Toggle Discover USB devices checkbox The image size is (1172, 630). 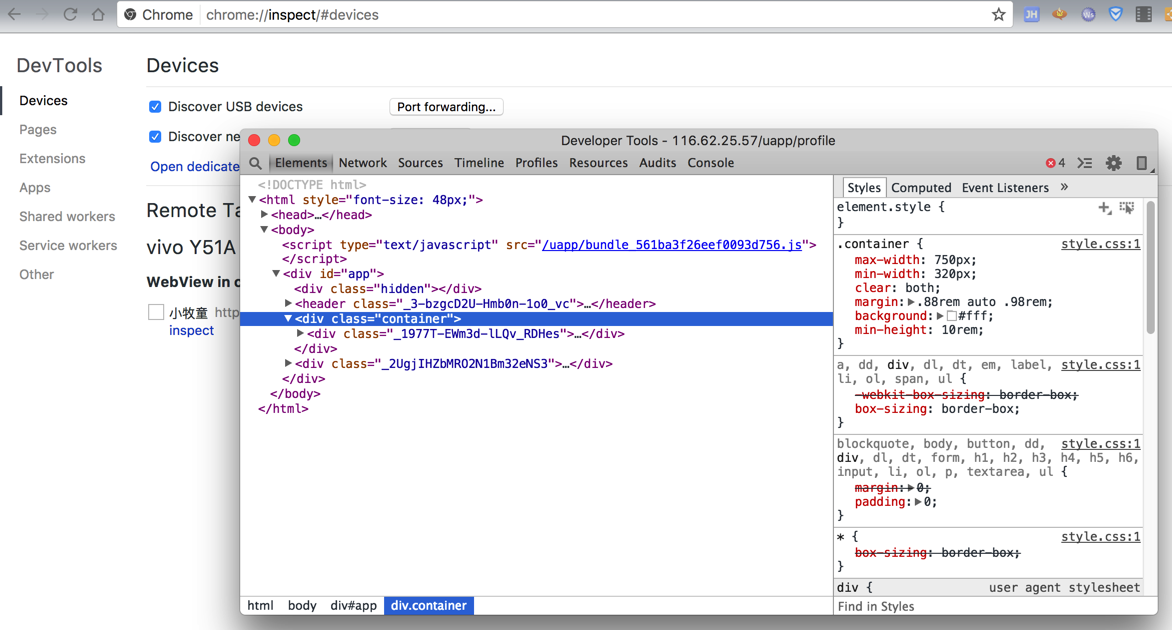pyautogui.click(x=155, y=107)
